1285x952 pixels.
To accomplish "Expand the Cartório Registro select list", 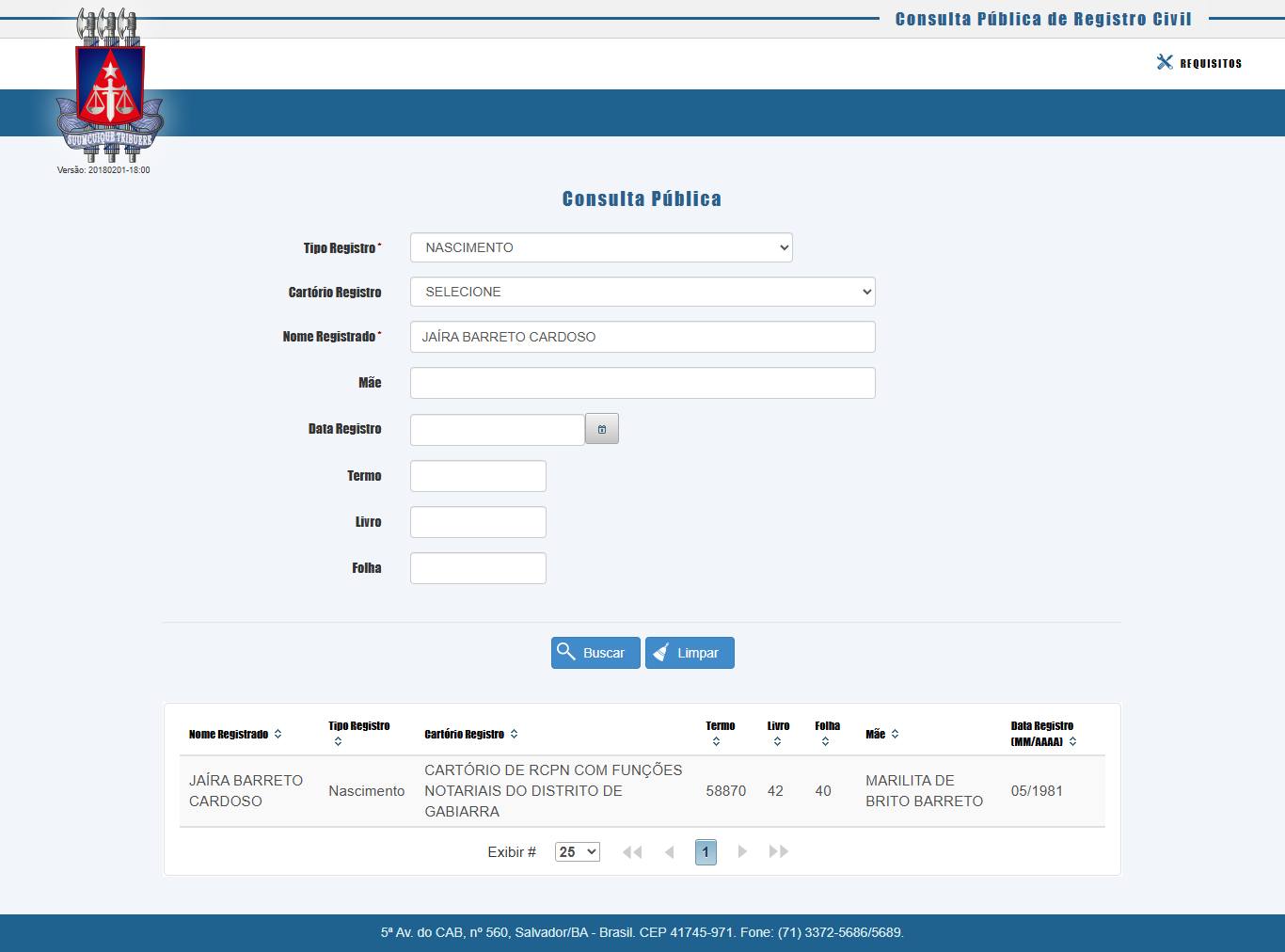I will [x=642, y=292].
